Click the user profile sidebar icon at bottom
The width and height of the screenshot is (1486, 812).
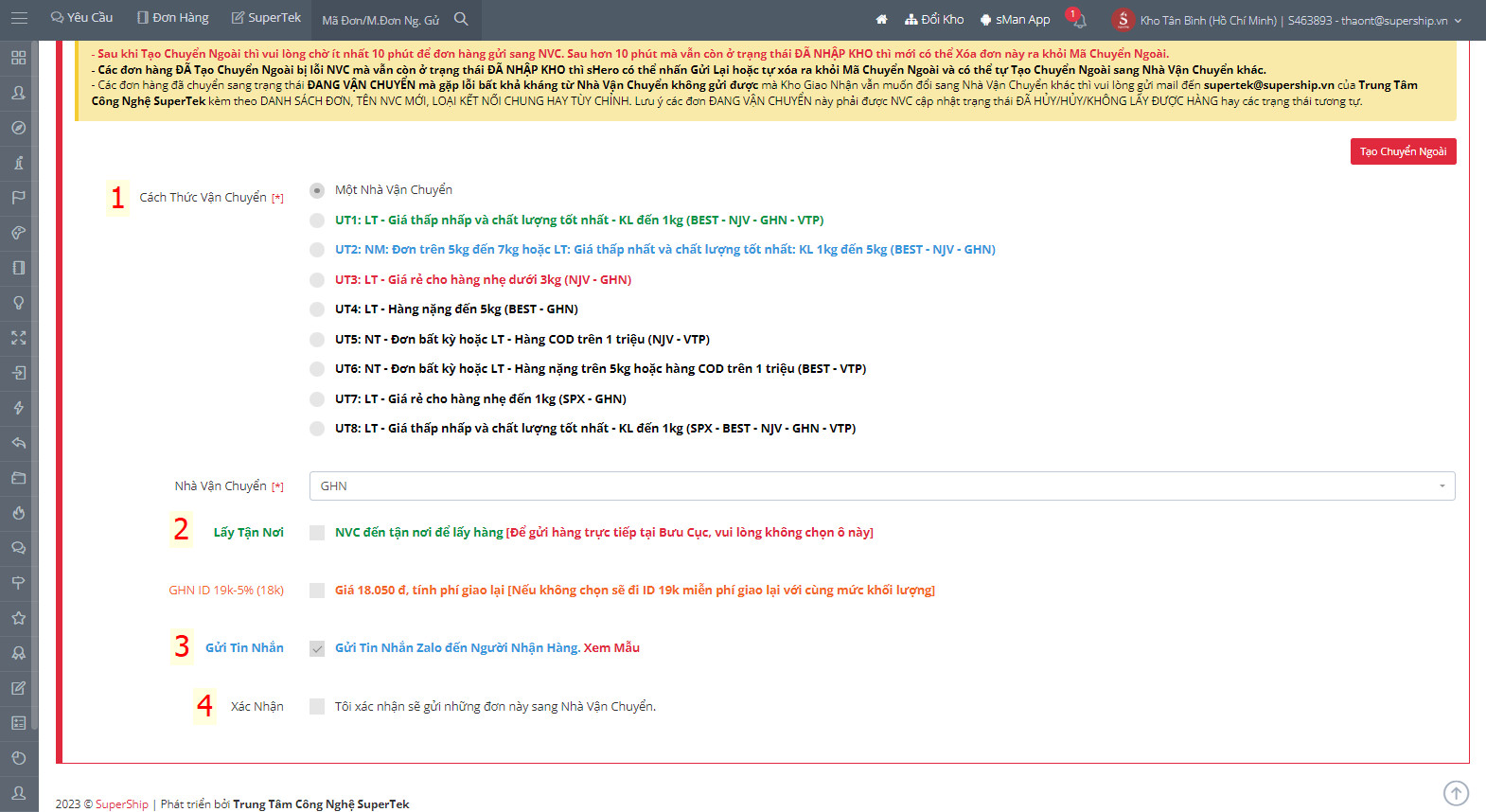[18, 793]
